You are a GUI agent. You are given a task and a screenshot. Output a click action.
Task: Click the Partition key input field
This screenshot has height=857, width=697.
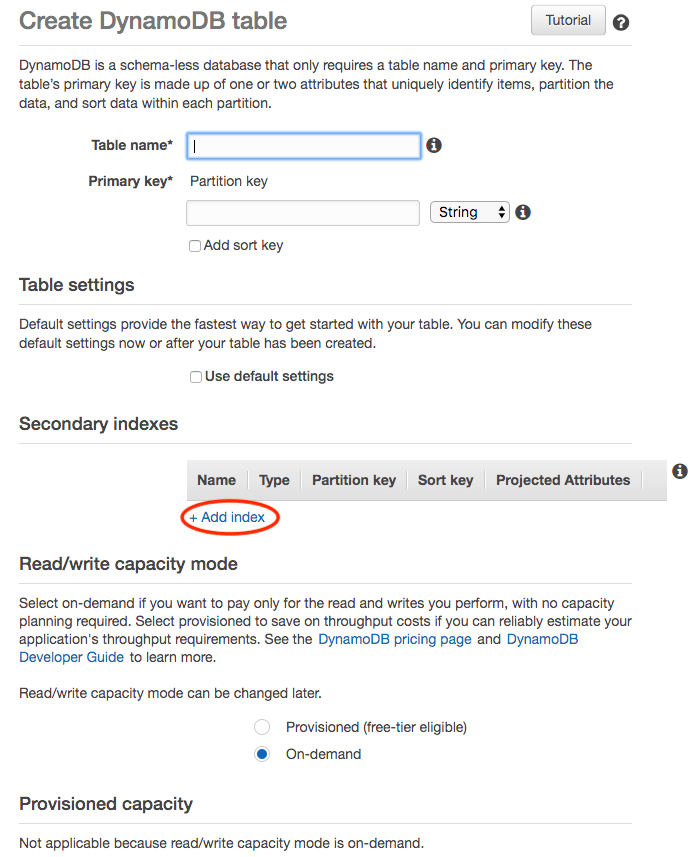[303, 212]
